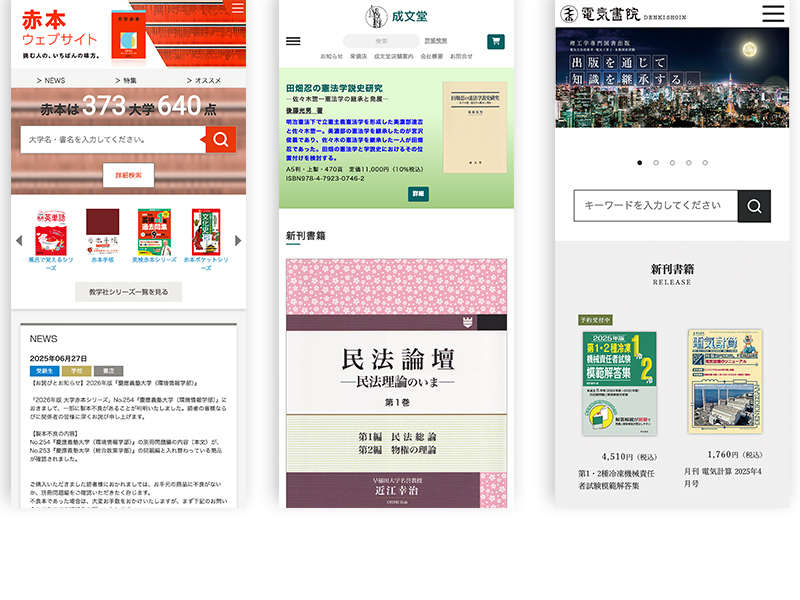800x600 pixels.
Task: Select the first carousel dot on 電気書院
Action: pyautogui.click(x=640, y=163)
